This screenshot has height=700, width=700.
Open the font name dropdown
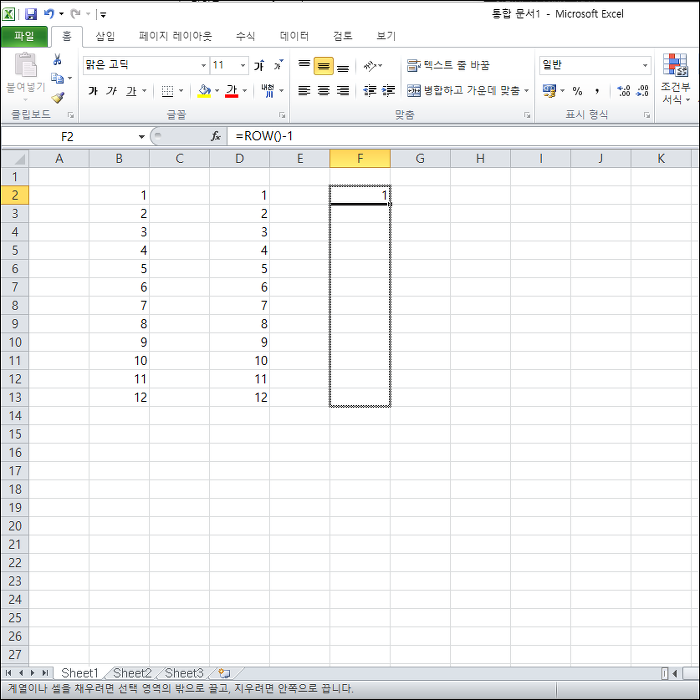point(204,66)
